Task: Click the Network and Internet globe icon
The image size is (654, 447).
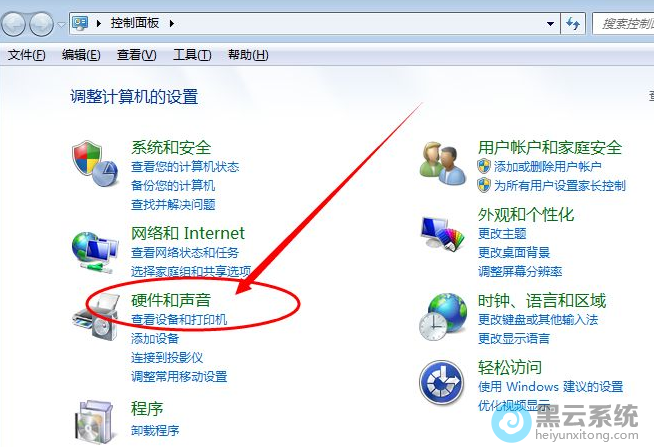Action: (x=94, y=252)
